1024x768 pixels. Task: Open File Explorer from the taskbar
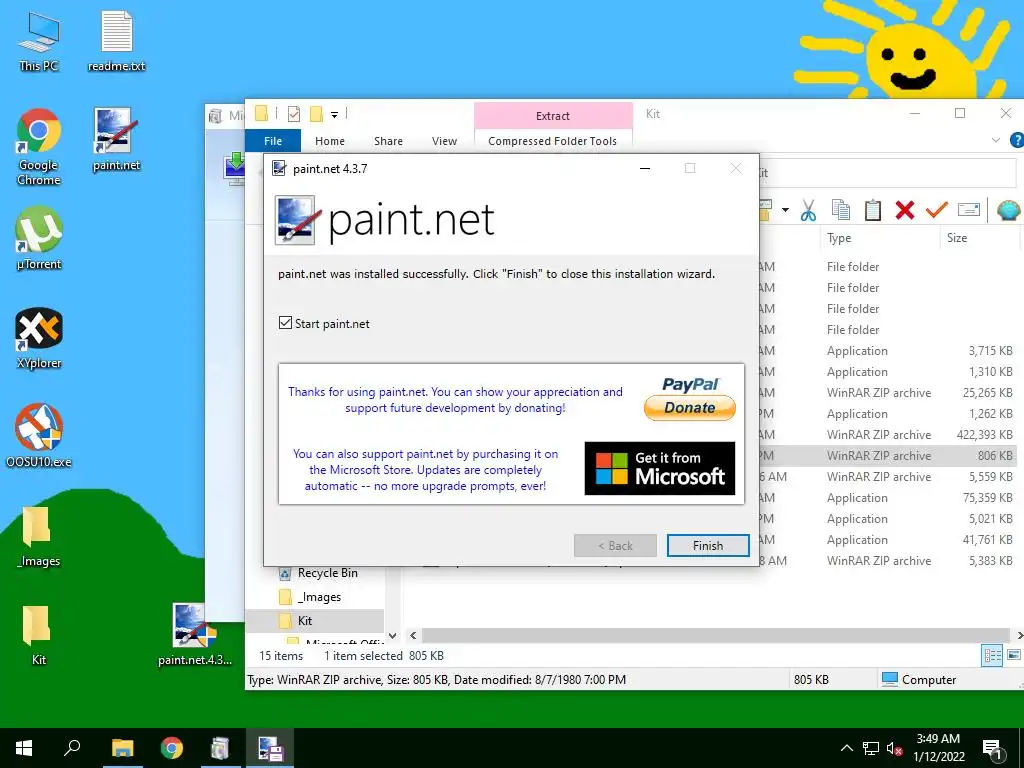pyautogui.click(x=122, y=748)
